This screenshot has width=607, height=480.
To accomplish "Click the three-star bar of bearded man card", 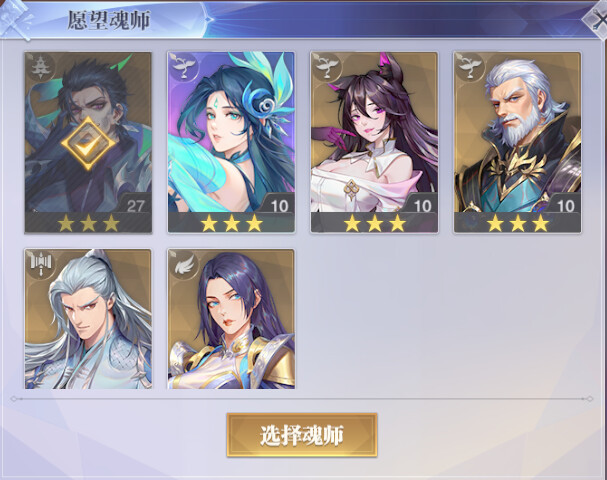I will (x=518, y=223).
